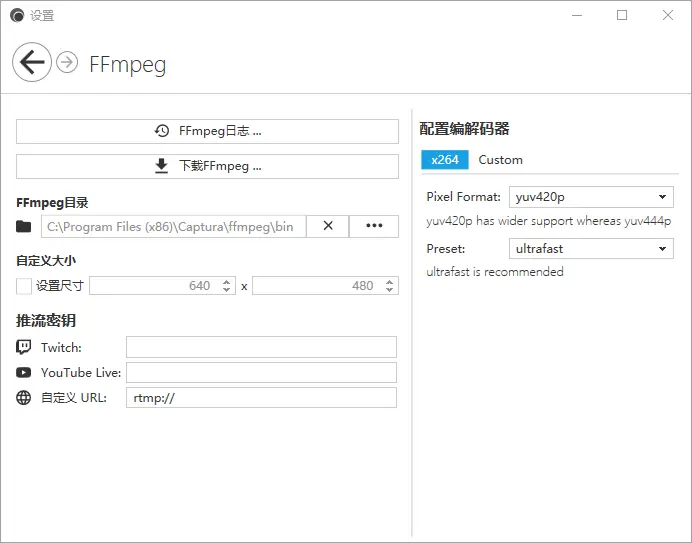This screenshot has height=543, width=692.
Task: Click the globe icon for custom URL
Action: coord(23,398)
